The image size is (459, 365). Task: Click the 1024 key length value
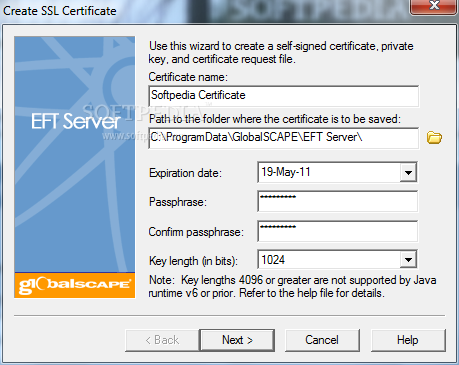click(x=273, y=260)
